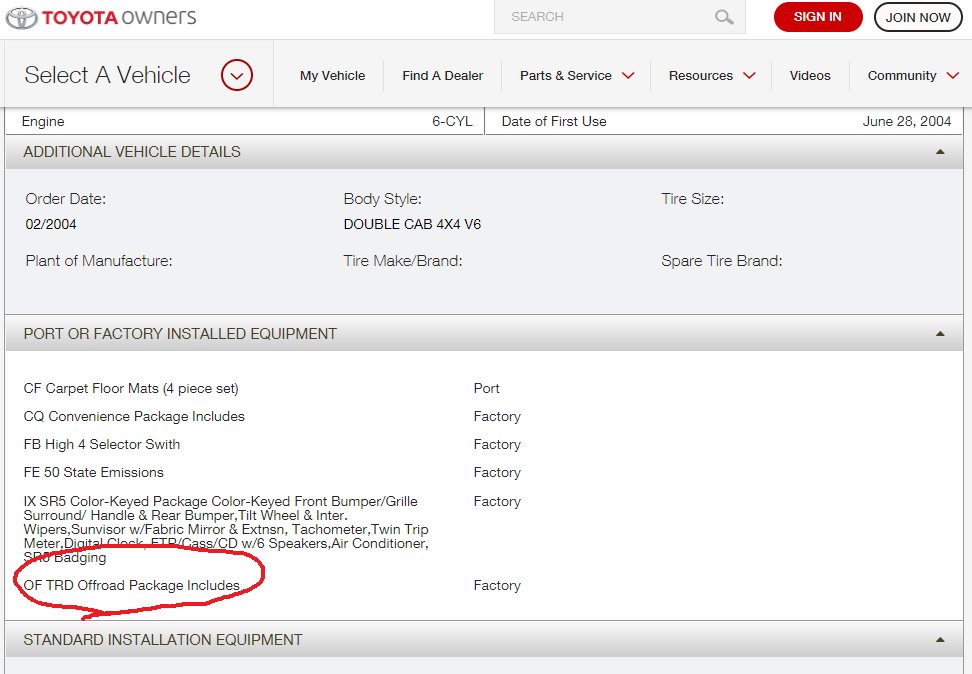Click the Plant of Manufacture label
Viewport: 972px width, 674px height.
(99, 261)
